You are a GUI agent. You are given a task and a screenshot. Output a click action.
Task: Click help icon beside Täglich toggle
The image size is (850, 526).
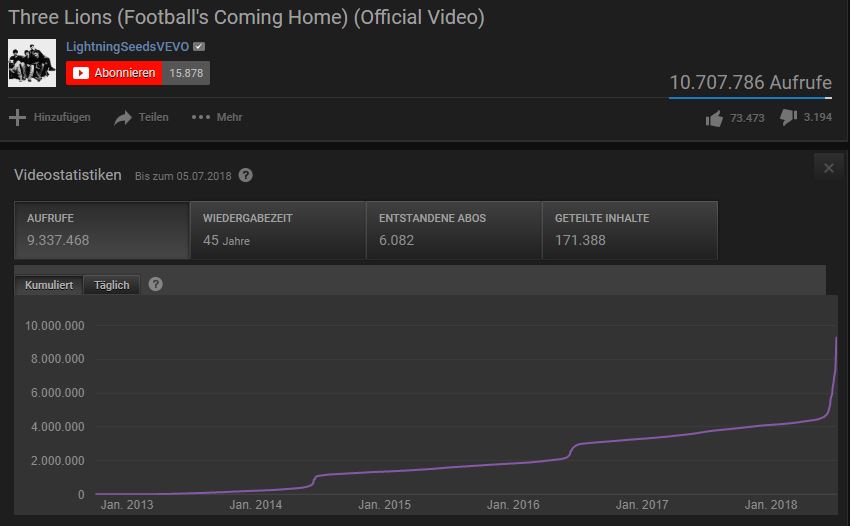point(155,284)
